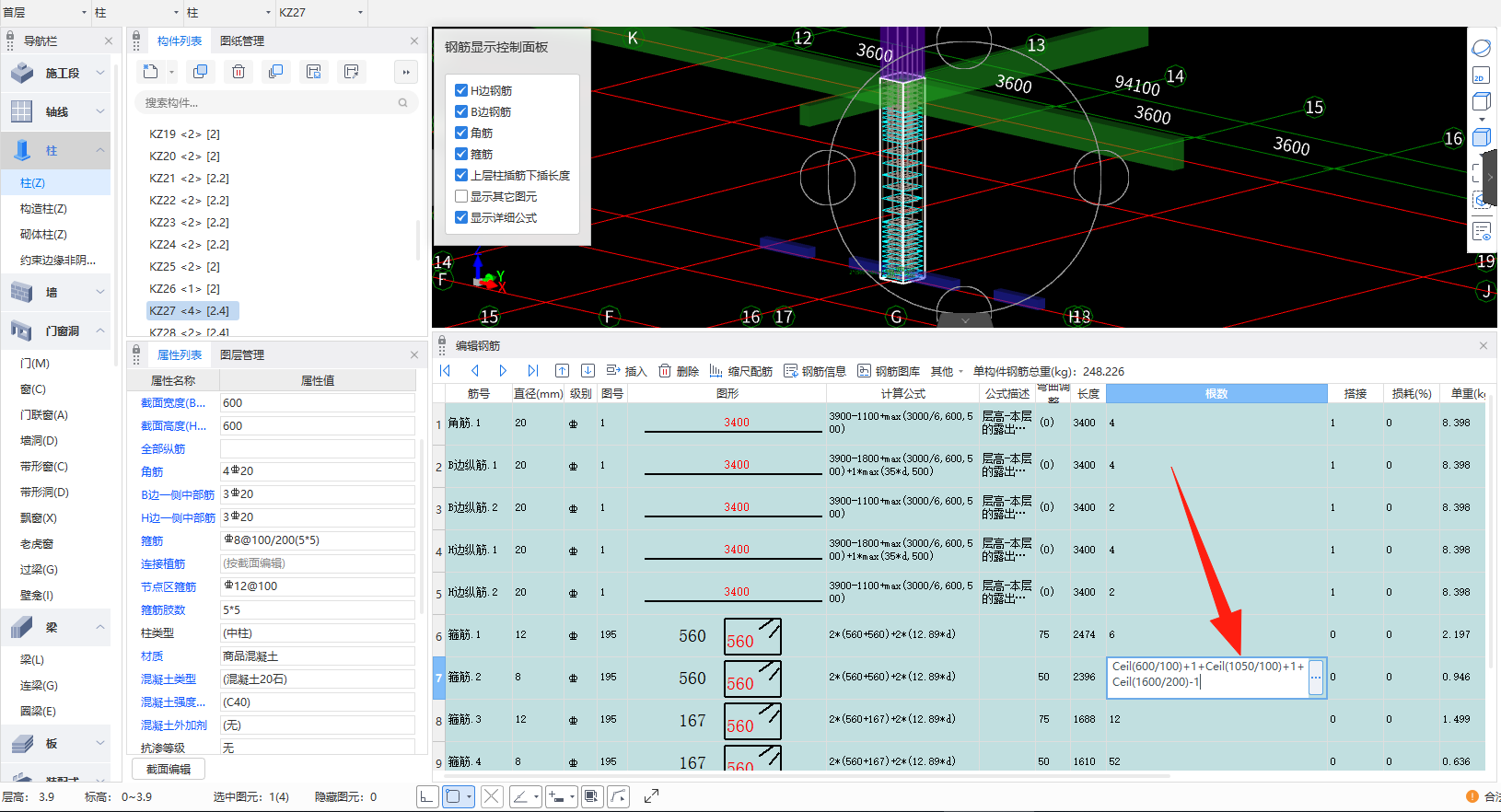
Task: Select 门(M) in navigation
Action: [35, 364]
